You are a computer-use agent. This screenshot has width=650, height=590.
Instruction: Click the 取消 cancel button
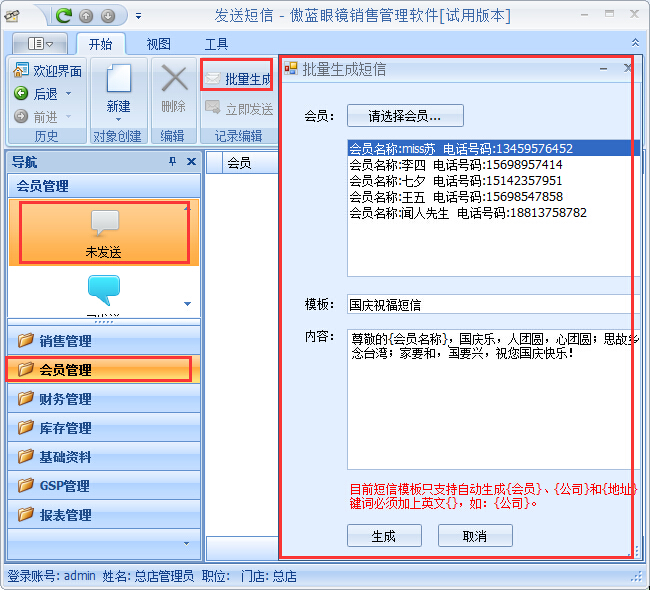(x=475, y=536)
